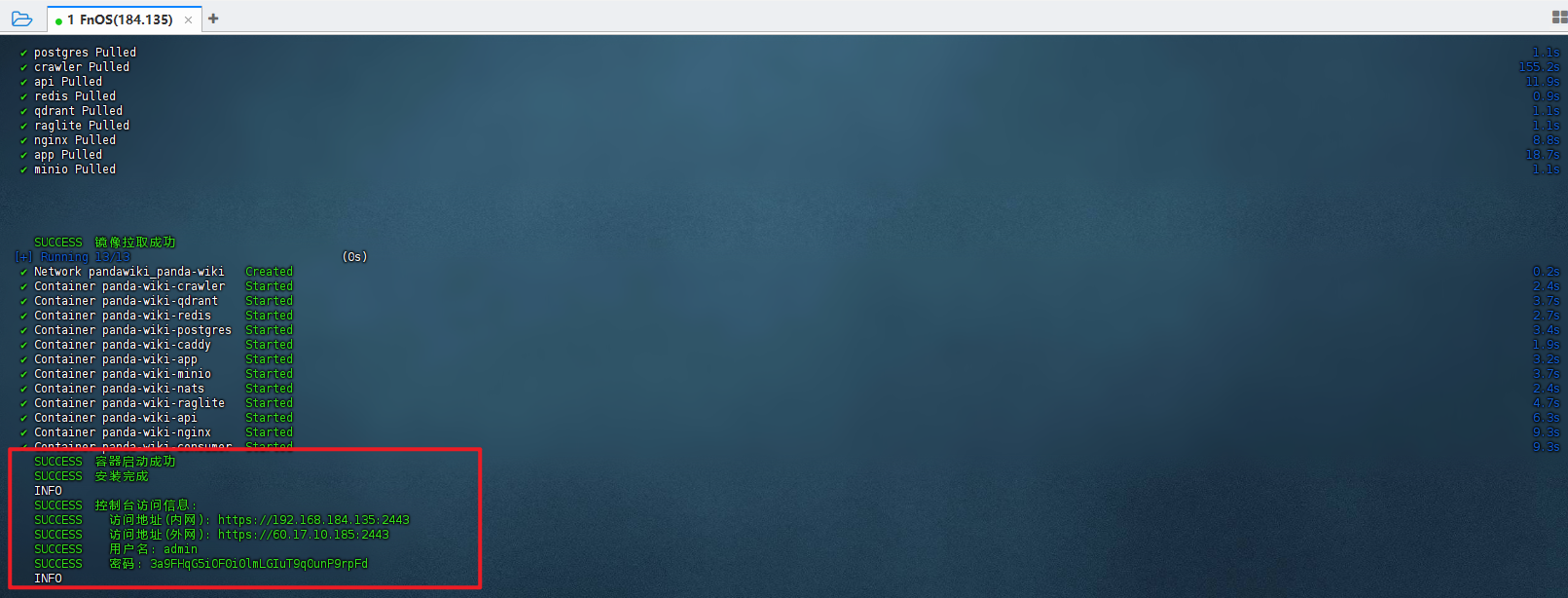Viewport: 1568px width, 598px height.
Task: Open the tab layout grid icon
Action: pos(1558,18)
